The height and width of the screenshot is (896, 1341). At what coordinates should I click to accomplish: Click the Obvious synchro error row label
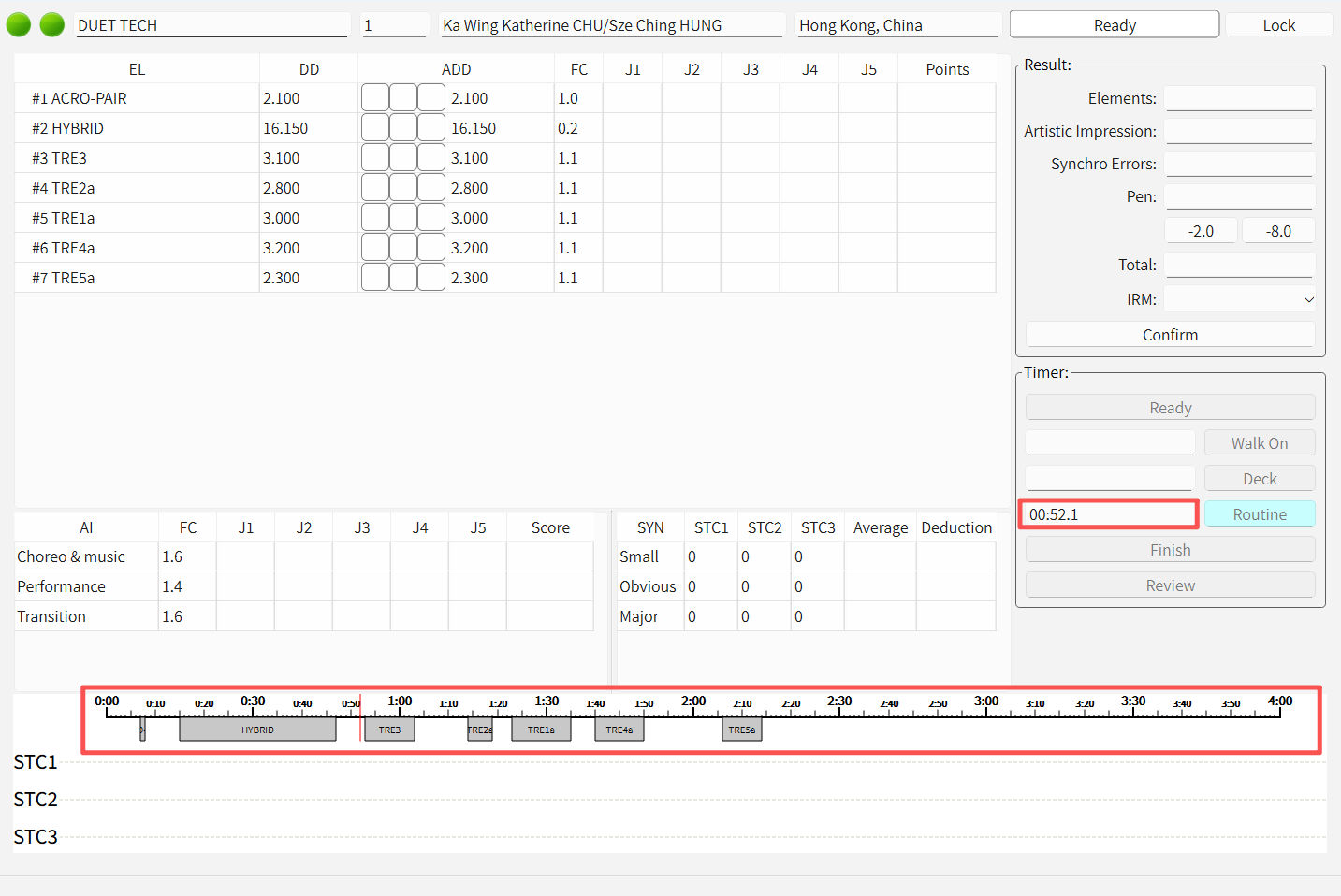648,586
